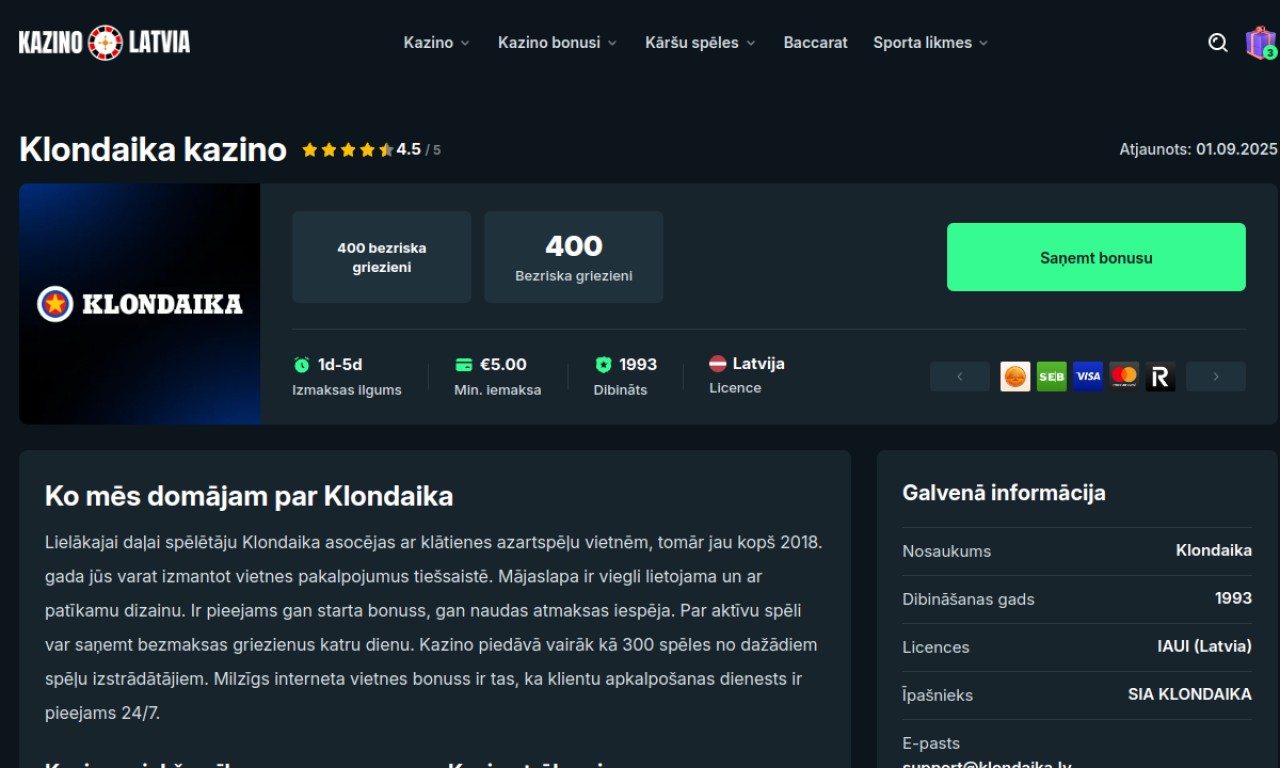Expand the Kazino bonusi menu dropdown
Viewport: 1280px width, 768px height.
click(x=557, y=42)
